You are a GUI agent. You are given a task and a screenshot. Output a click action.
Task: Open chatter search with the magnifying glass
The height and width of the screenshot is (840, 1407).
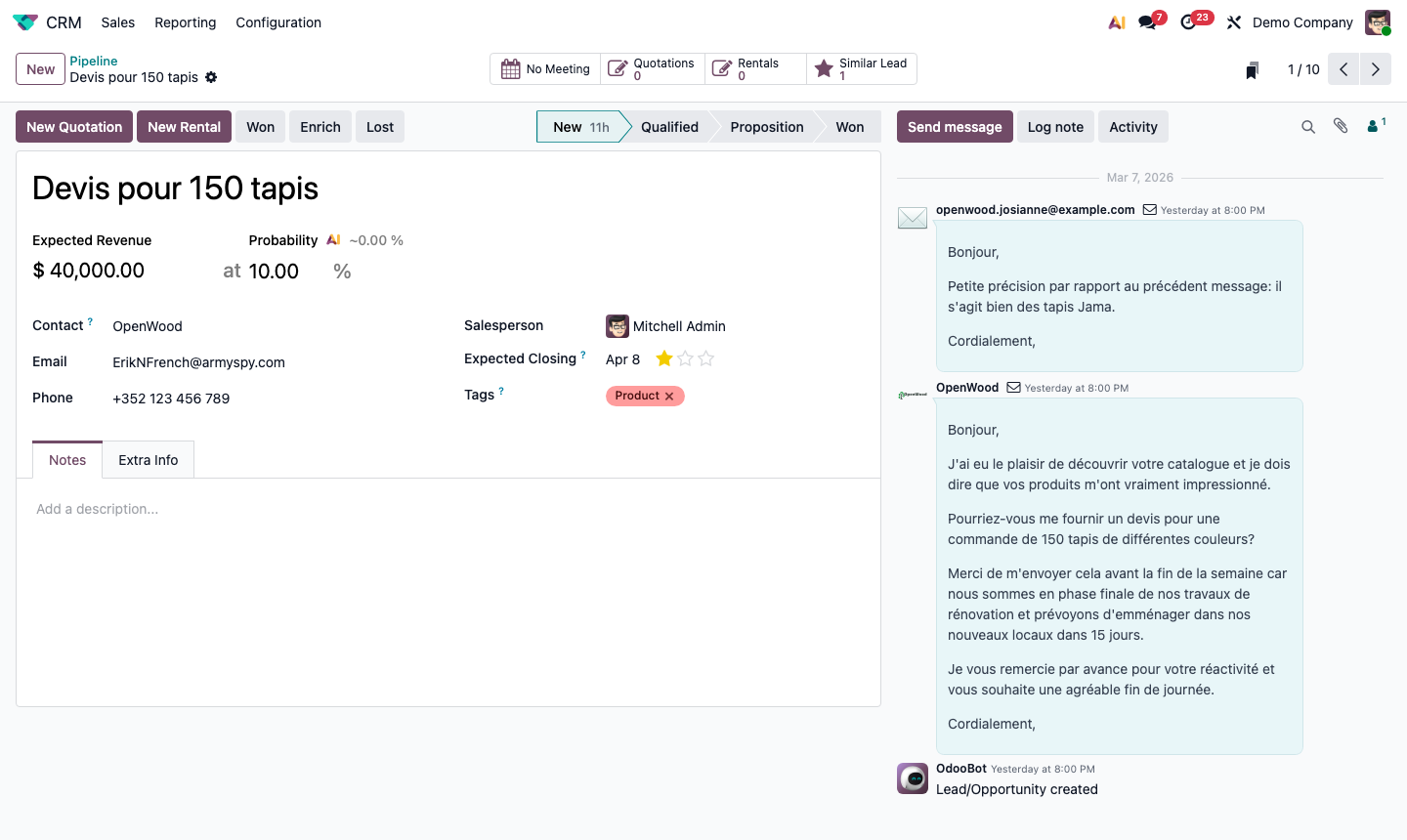(x=1308, y=126)
